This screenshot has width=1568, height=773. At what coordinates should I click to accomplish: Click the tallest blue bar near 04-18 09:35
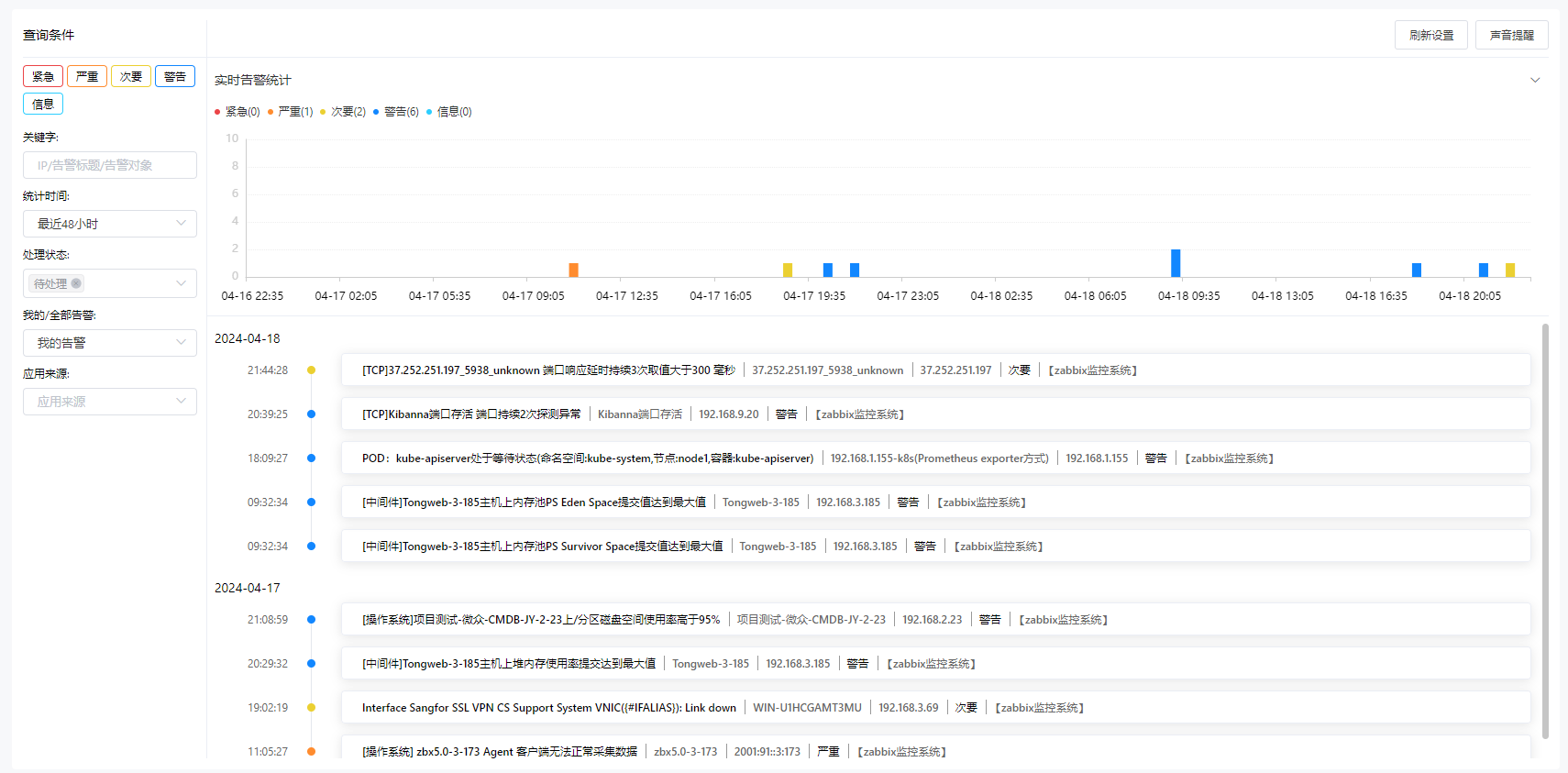1176,262
